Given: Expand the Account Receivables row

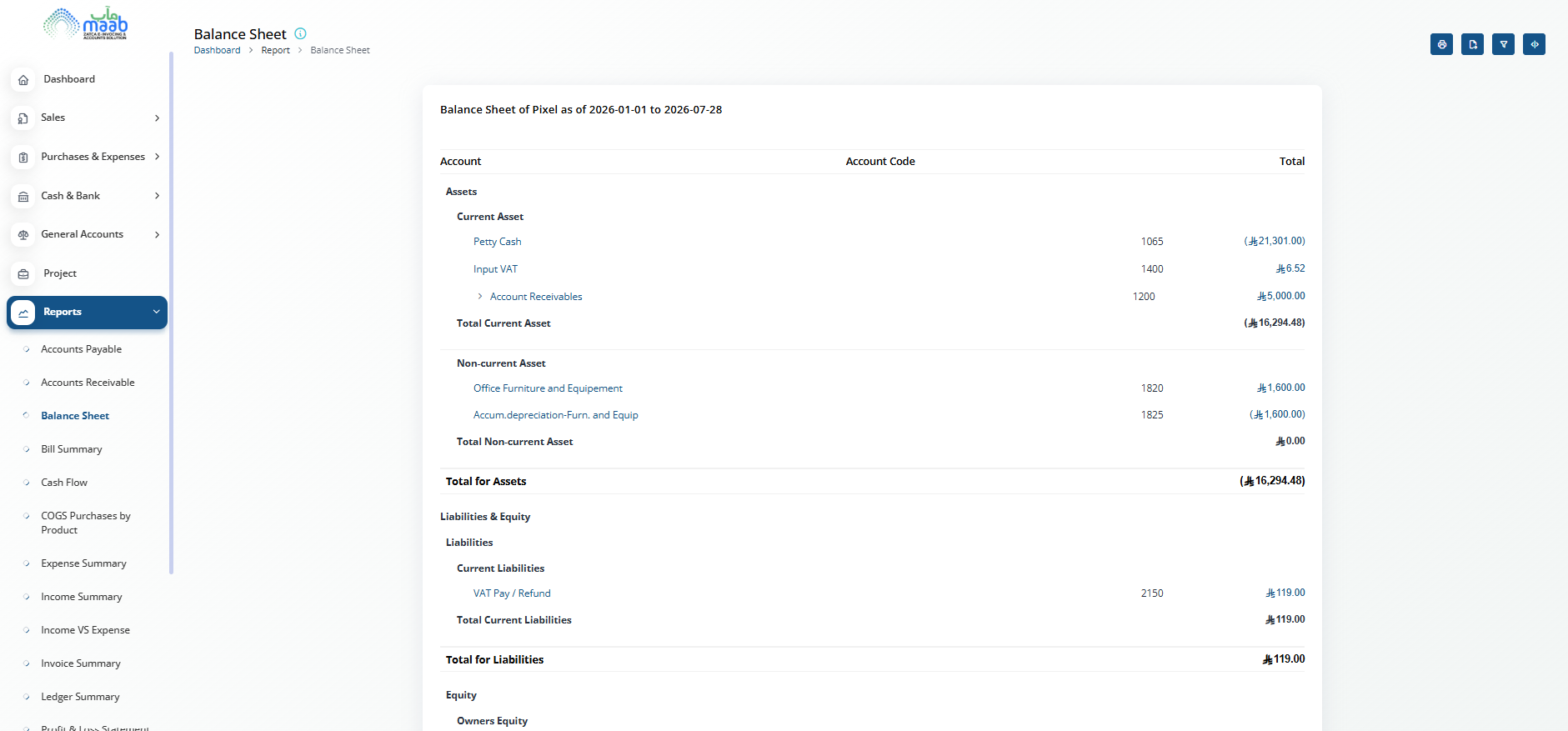Looking at the screenshot, I should coord(480,297).
